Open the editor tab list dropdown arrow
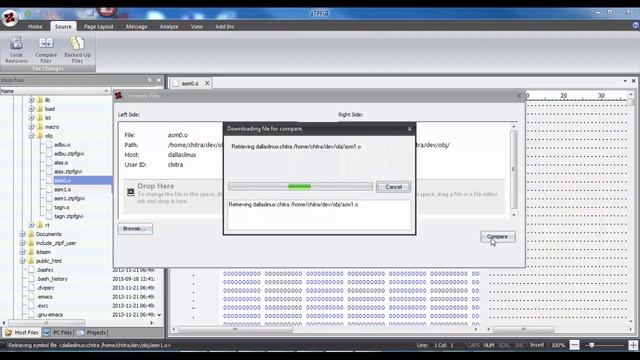Screen dimensions: 640x360 625,81
